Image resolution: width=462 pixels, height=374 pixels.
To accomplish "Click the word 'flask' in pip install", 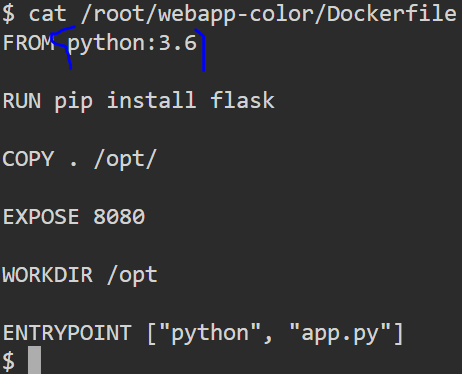I will pyautogui.click(x=242, y=100).
